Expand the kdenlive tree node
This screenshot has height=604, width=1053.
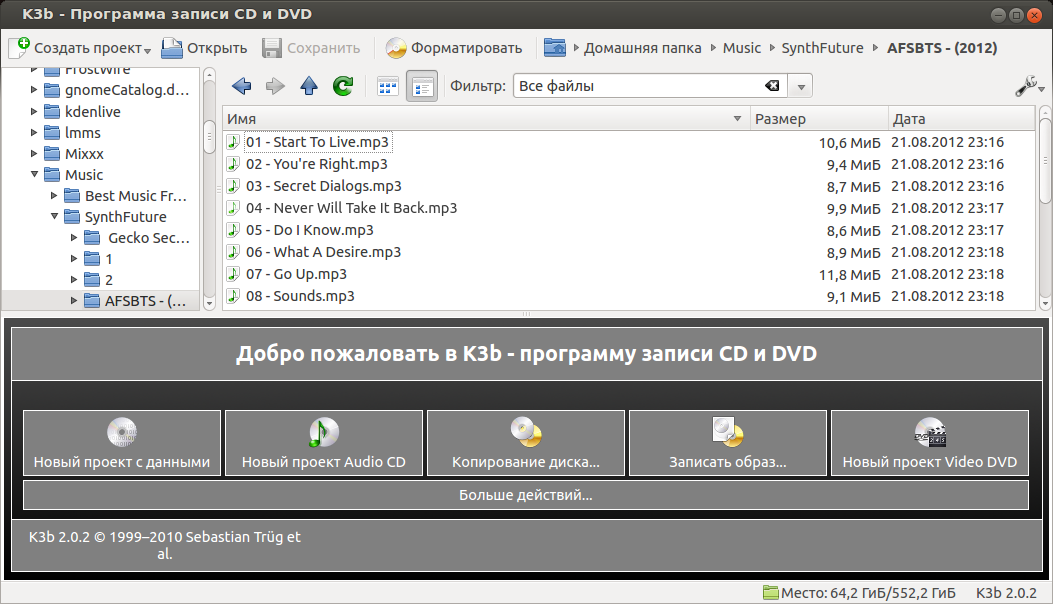click(34, 112)
